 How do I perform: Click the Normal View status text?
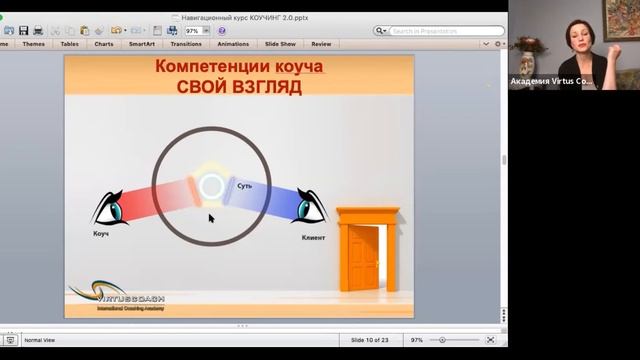coord(40,340)
